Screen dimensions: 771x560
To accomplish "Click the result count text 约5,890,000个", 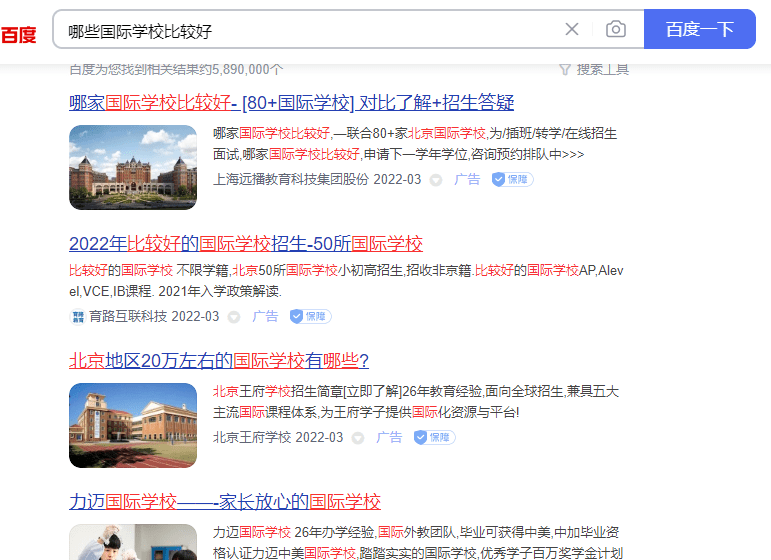I will pyautogui.click(x=241, y=69).
